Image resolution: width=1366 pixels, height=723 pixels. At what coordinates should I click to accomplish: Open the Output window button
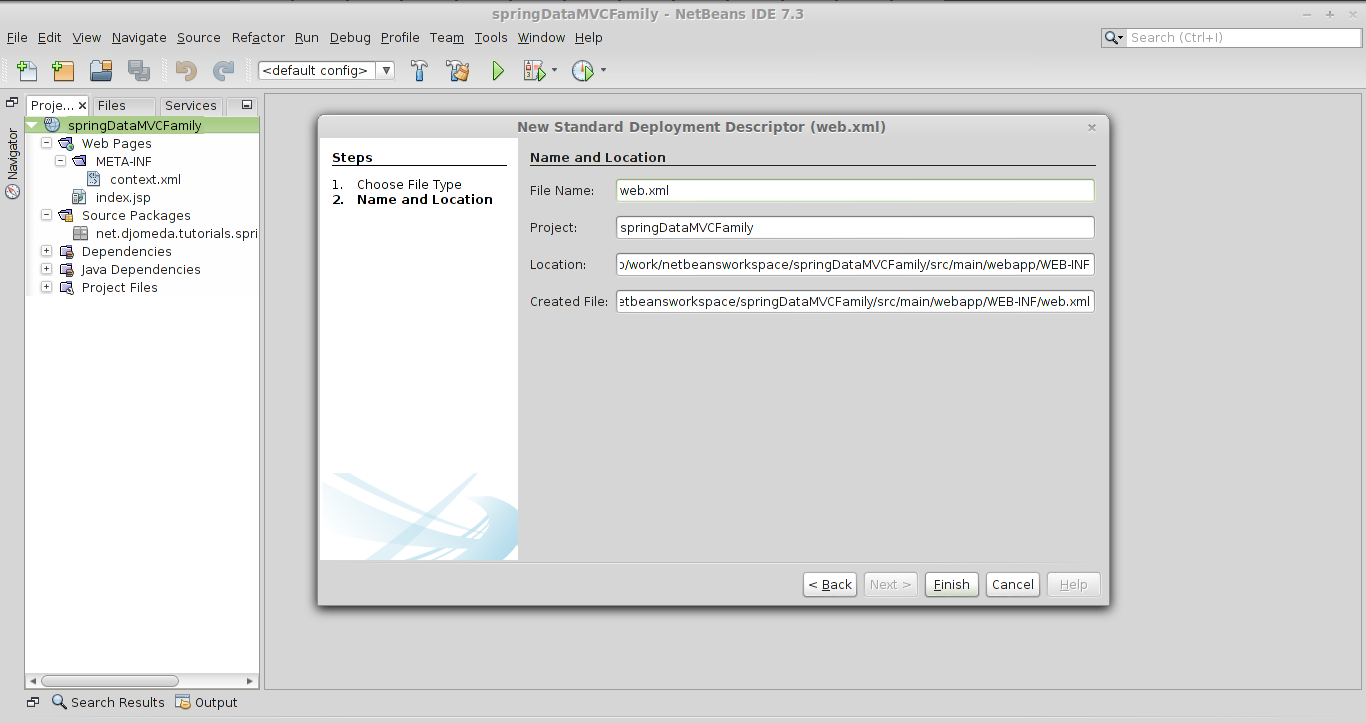coord(207,702)
